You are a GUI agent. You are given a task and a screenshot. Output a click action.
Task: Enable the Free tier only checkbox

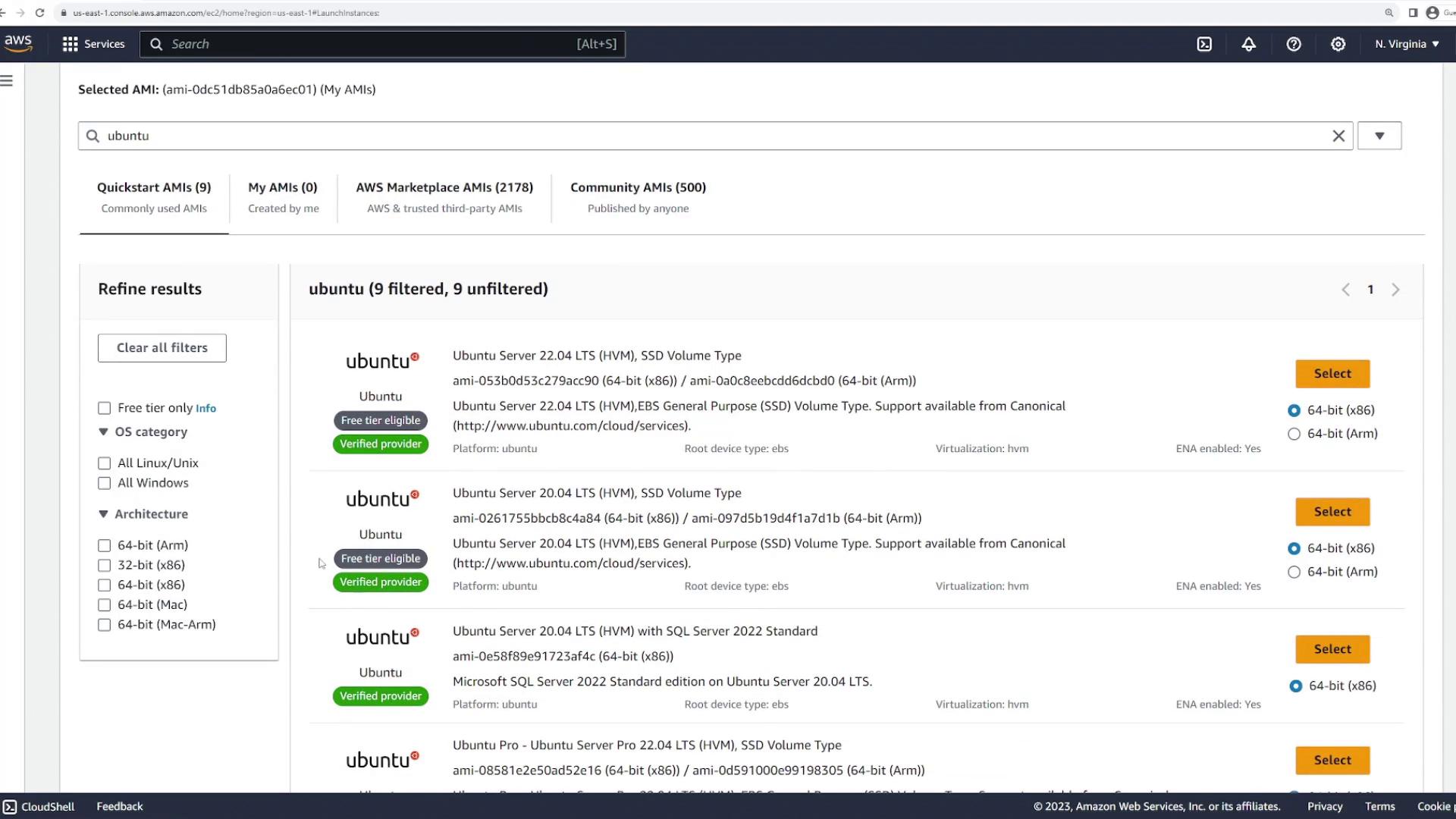pyautogui.click(x=105, y=408)
